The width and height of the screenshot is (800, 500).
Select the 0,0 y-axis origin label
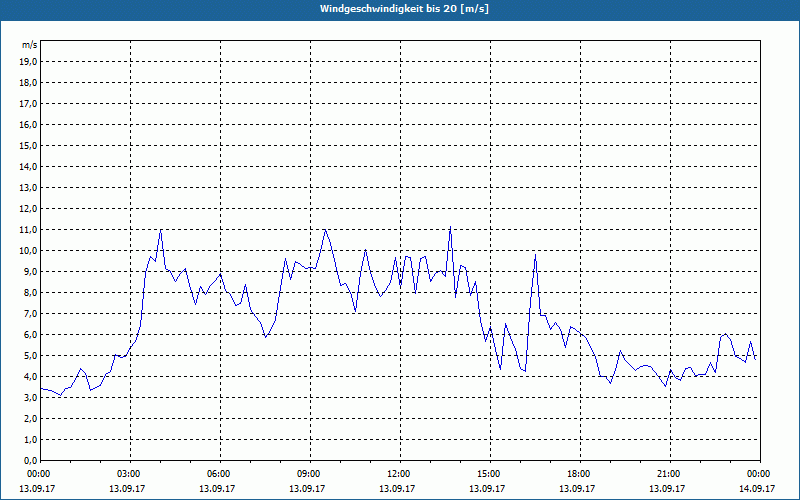coord(30,461)
